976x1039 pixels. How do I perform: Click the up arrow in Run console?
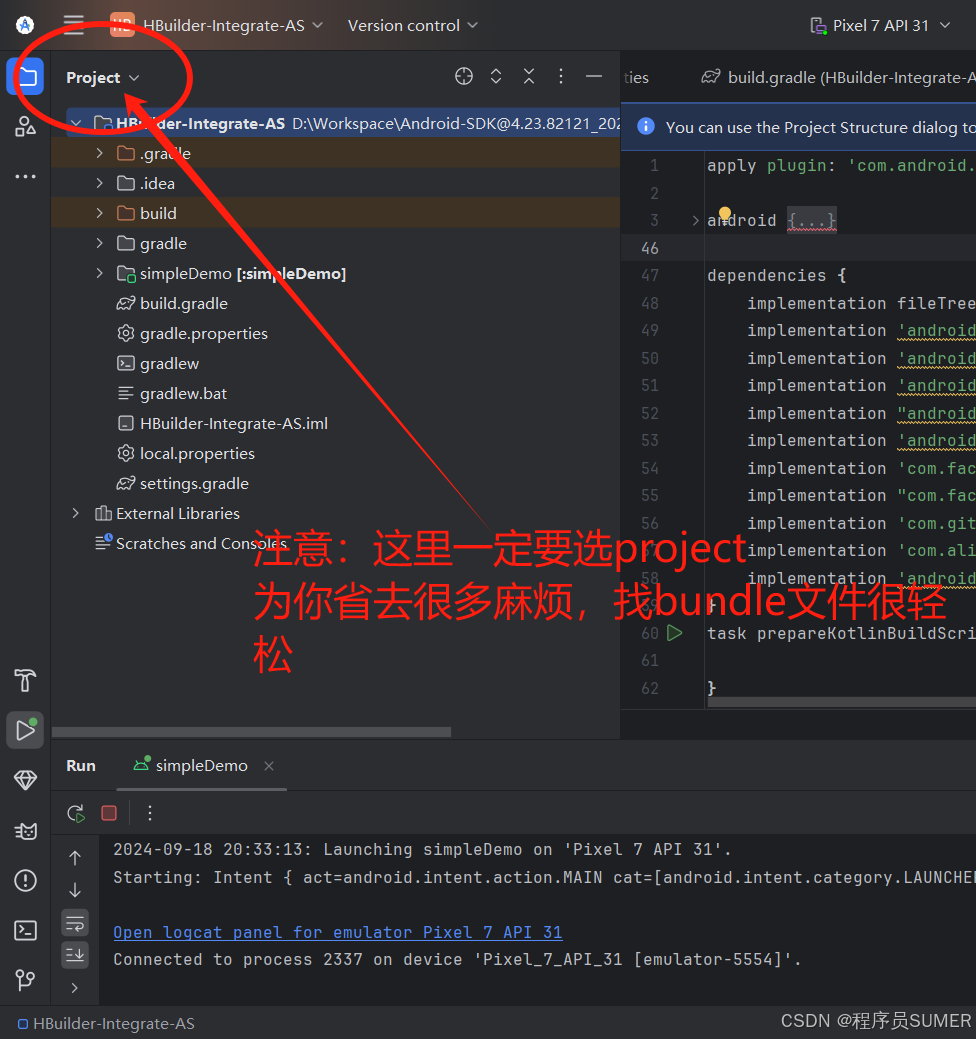click(x=75, y=858)
